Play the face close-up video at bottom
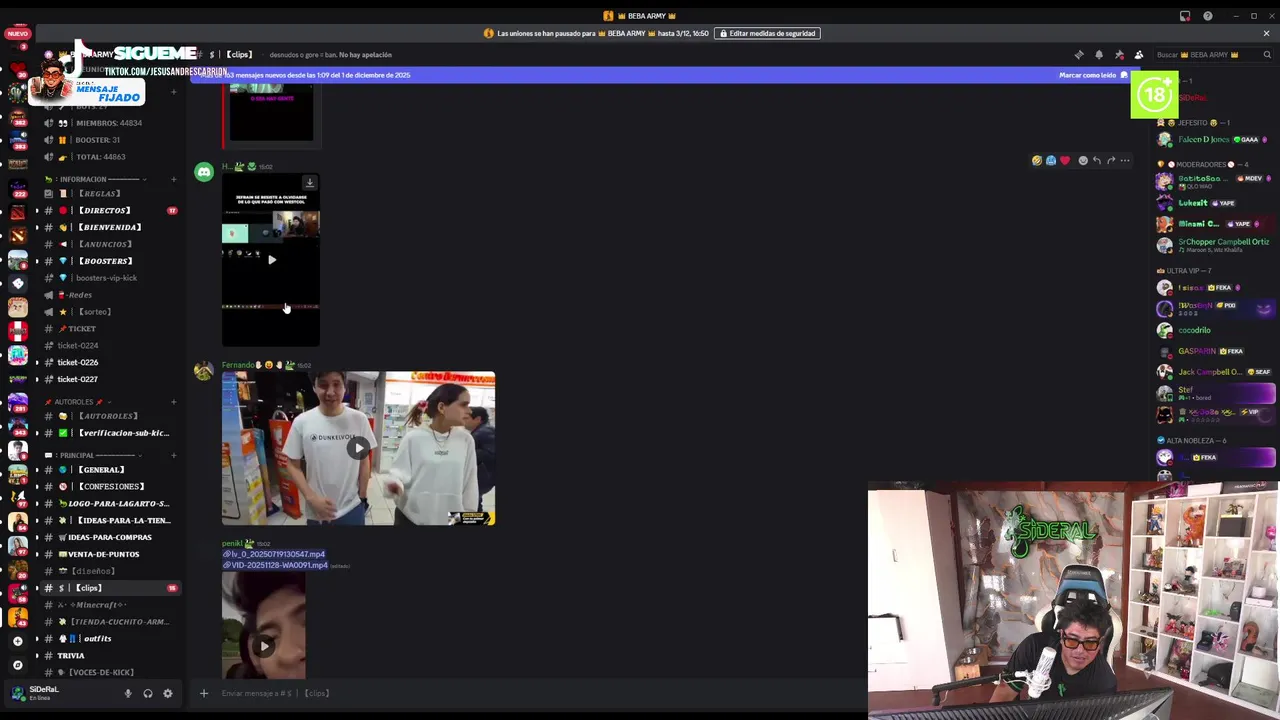1280x720 pixels. pyautogui.click(x=264, y=646)
